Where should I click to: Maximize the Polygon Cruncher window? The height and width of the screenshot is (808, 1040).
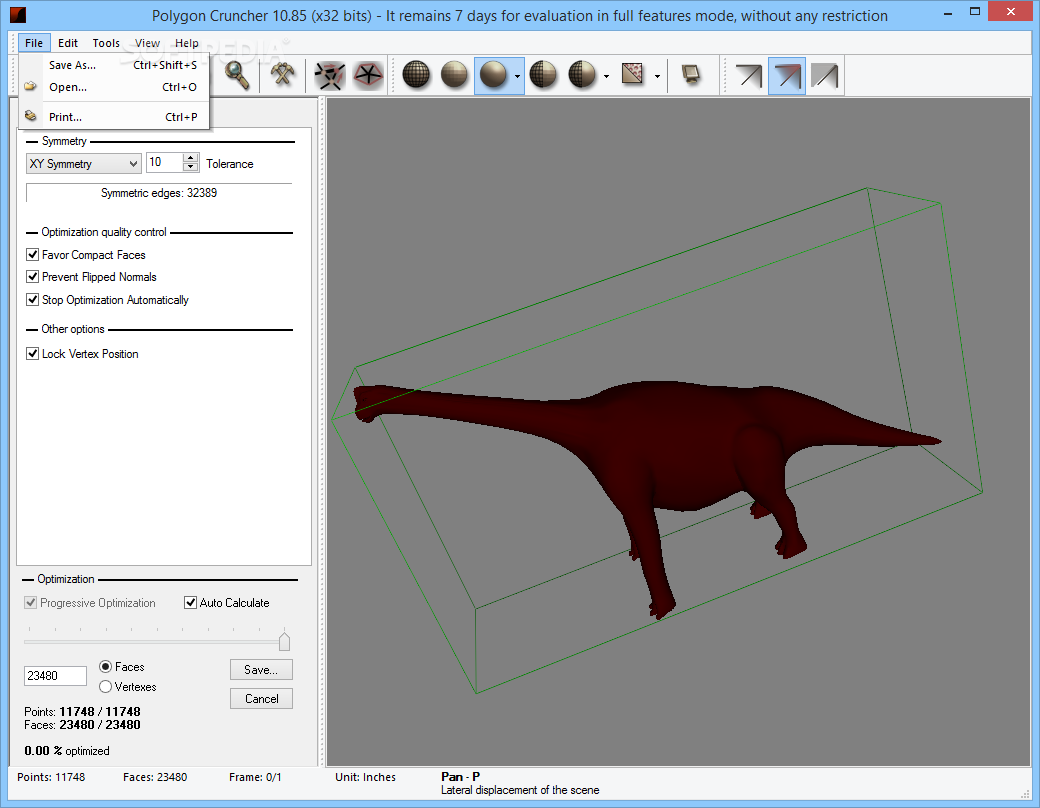[975, 11]
